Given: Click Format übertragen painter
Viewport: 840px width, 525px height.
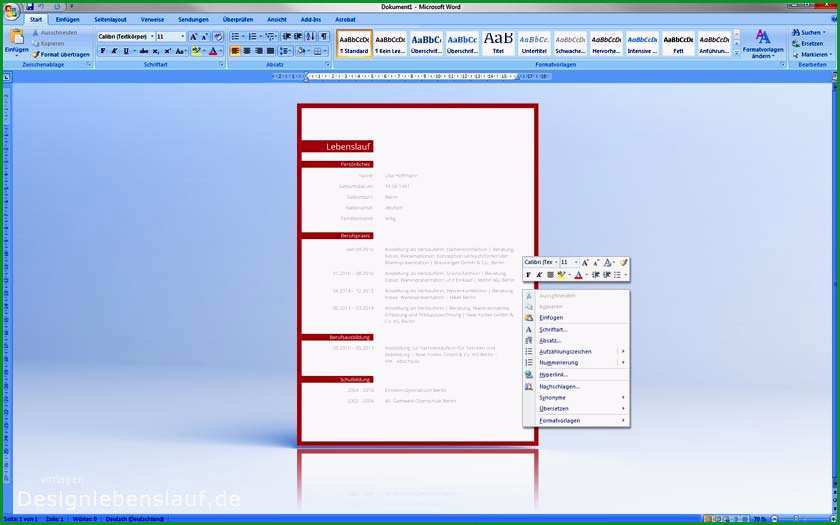Looking at the screenshot, I should click(x=61, y=55).
